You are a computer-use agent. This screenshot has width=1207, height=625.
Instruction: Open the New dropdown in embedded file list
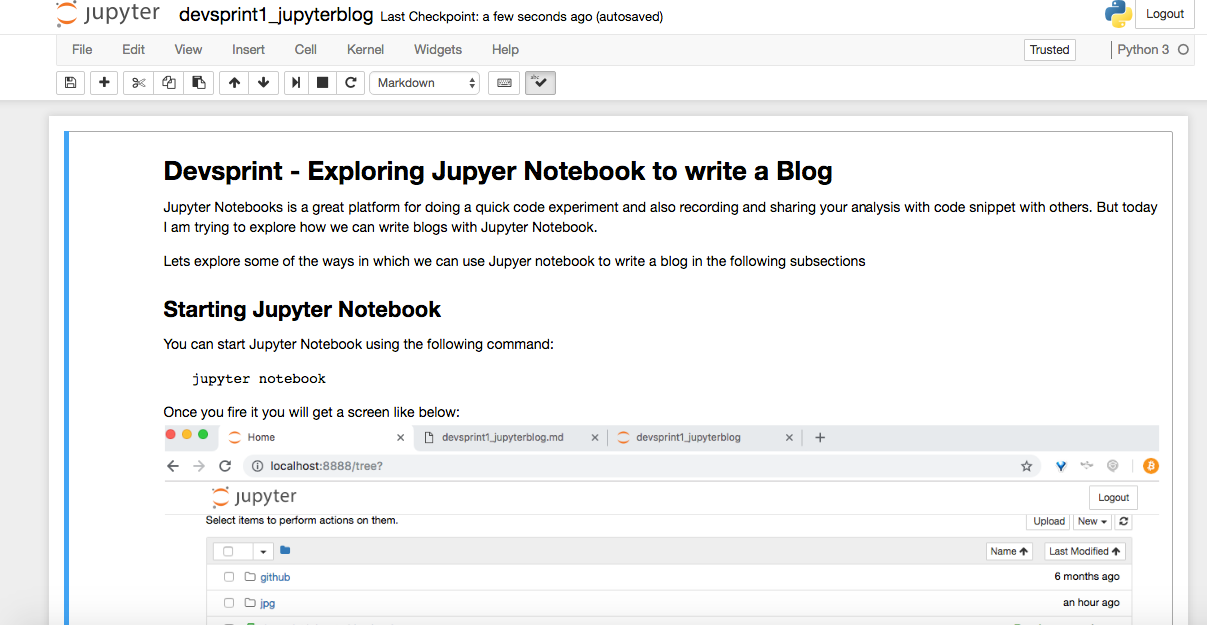pos(1092,521)
